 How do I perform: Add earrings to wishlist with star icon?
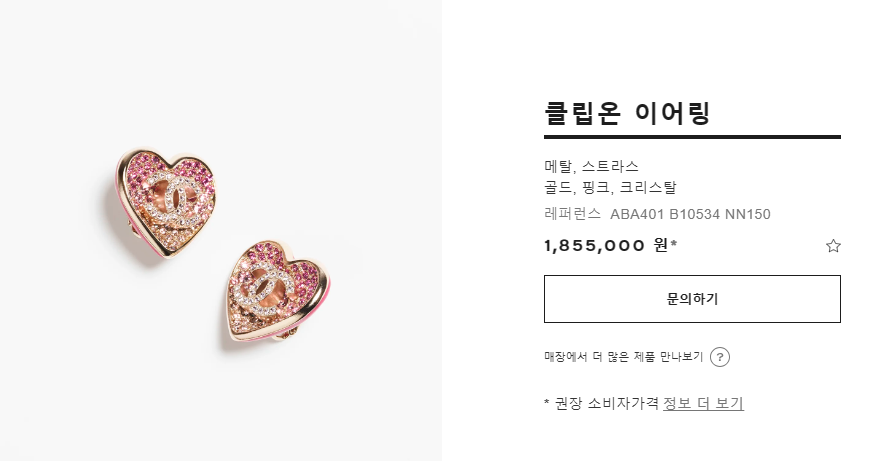point(833,246)
